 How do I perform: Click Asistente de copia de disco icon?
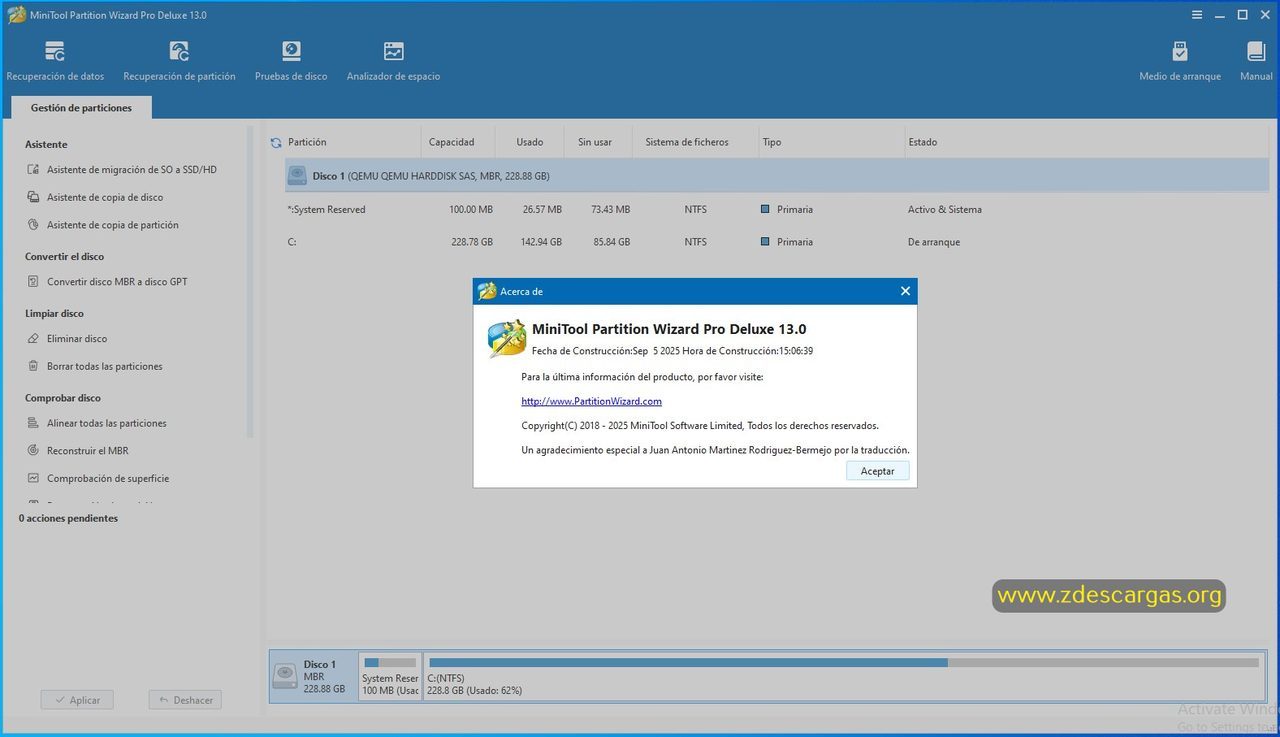tap(34, 197)
